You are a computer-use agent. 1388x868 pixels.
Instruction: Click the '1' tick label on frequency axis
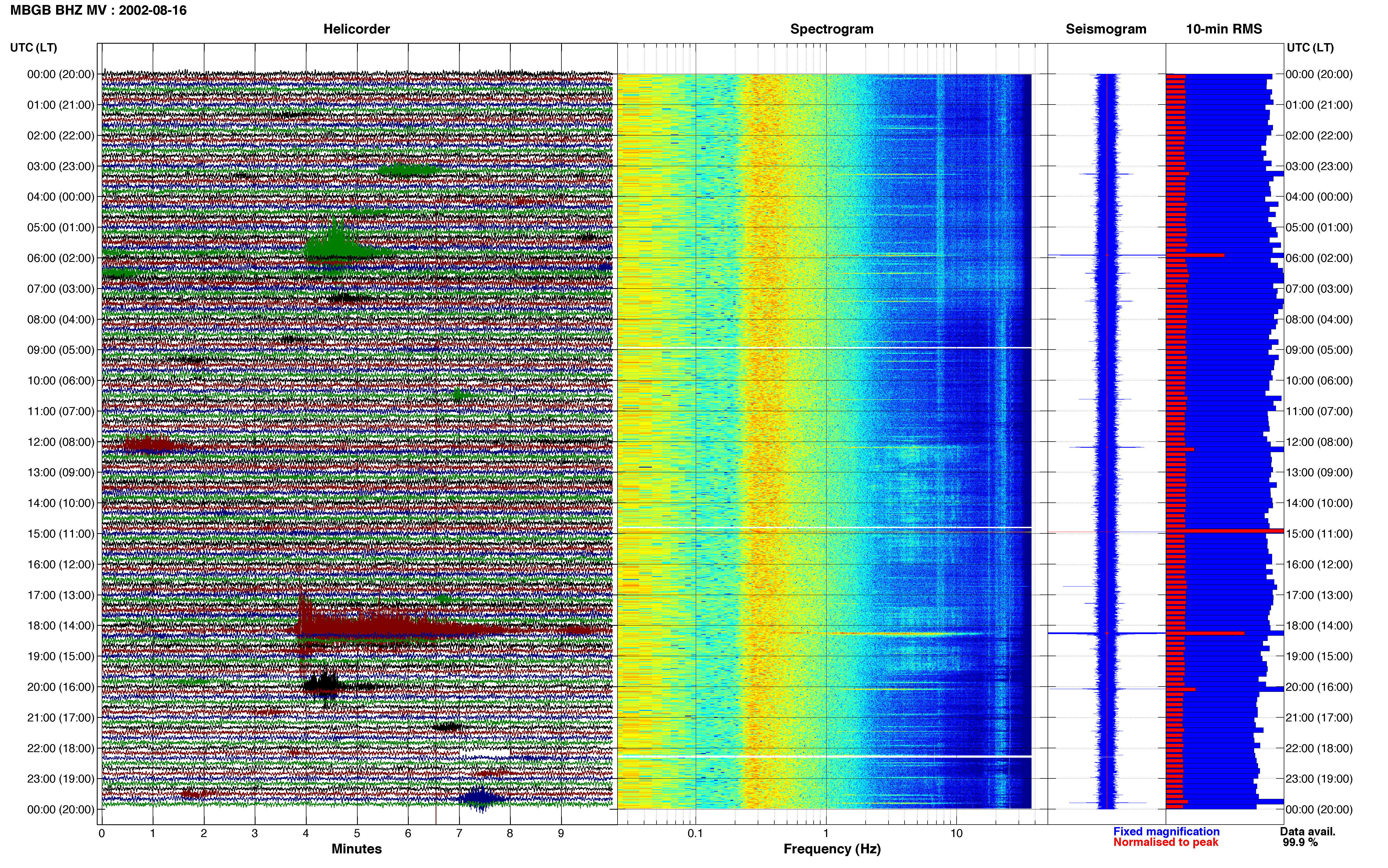826,833
